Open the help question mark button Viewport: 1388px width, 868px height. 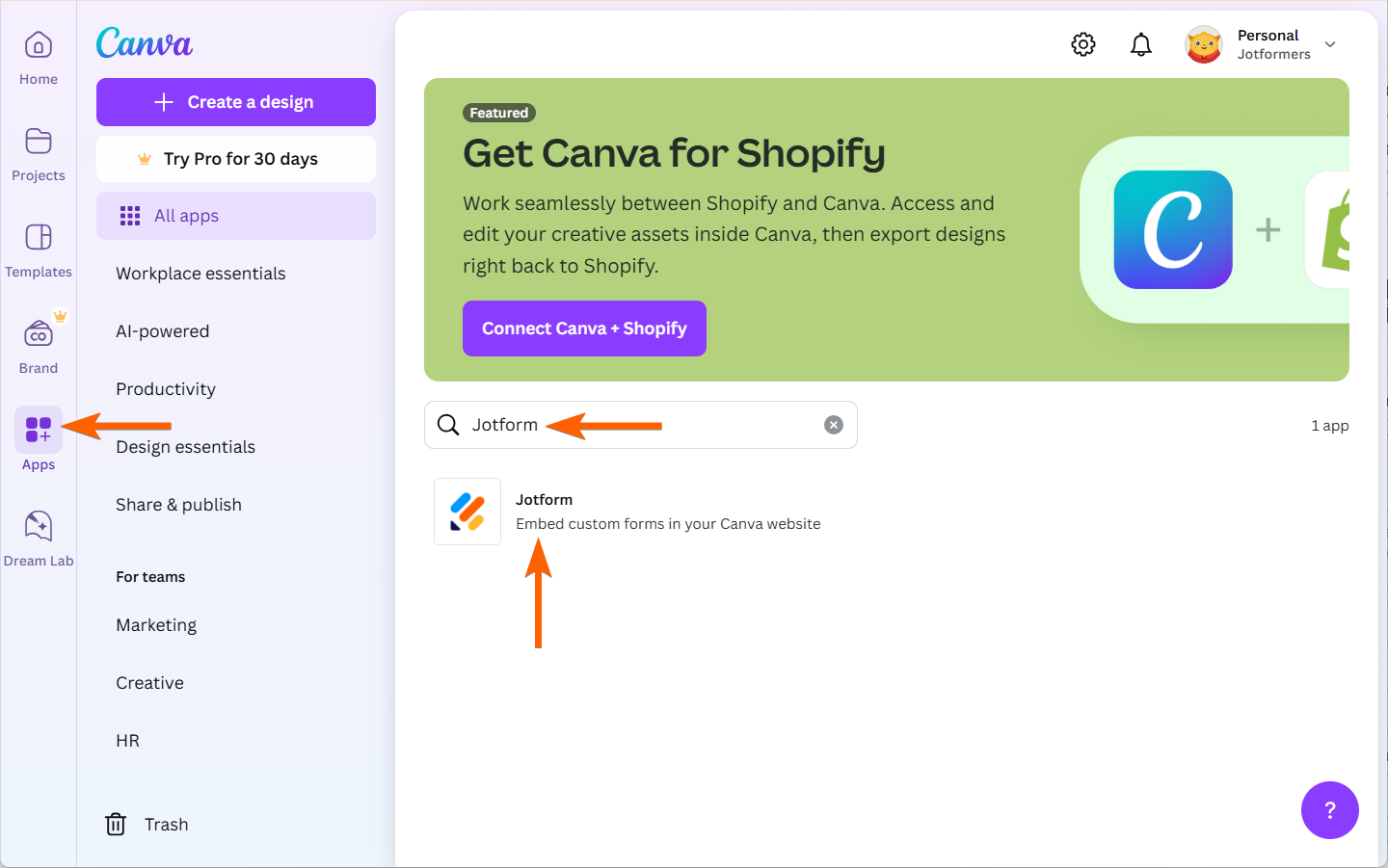1329,810
